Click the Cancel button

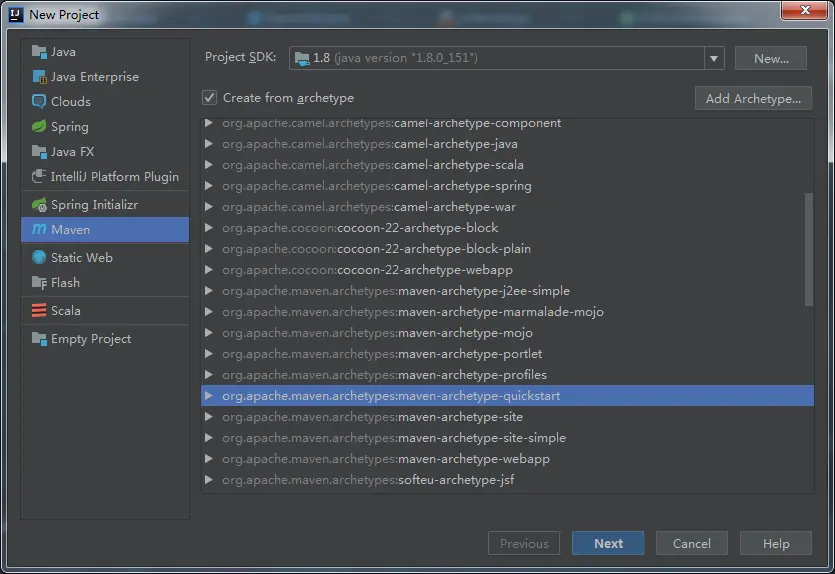point(692,543)
